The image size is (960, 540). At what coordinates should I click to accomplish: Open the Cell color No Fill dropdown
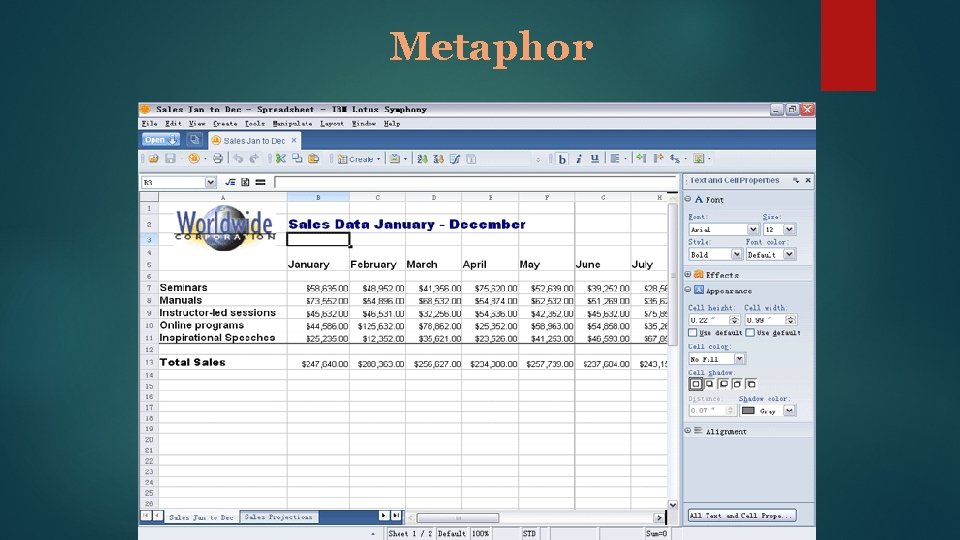tap(739, 358)
